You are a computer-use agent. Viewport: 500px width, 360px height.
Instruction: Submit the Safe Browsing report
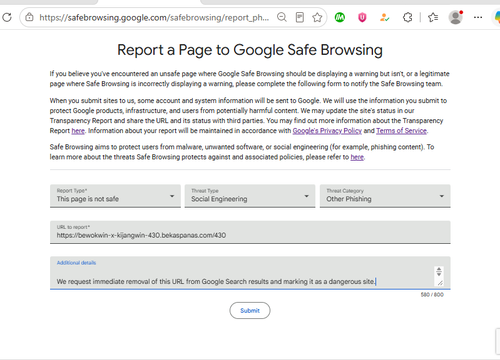(x=250, y=310)
